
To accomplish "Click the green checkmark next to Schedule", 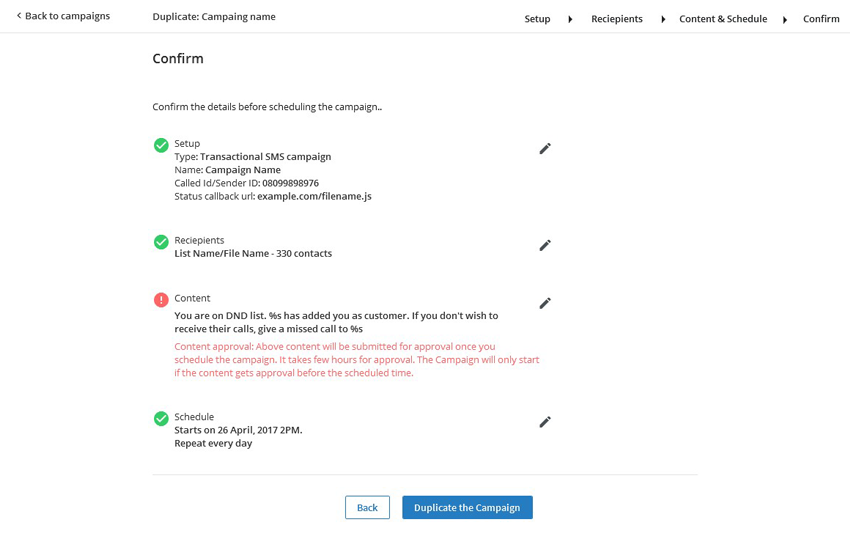I will (x=161, y=419).
